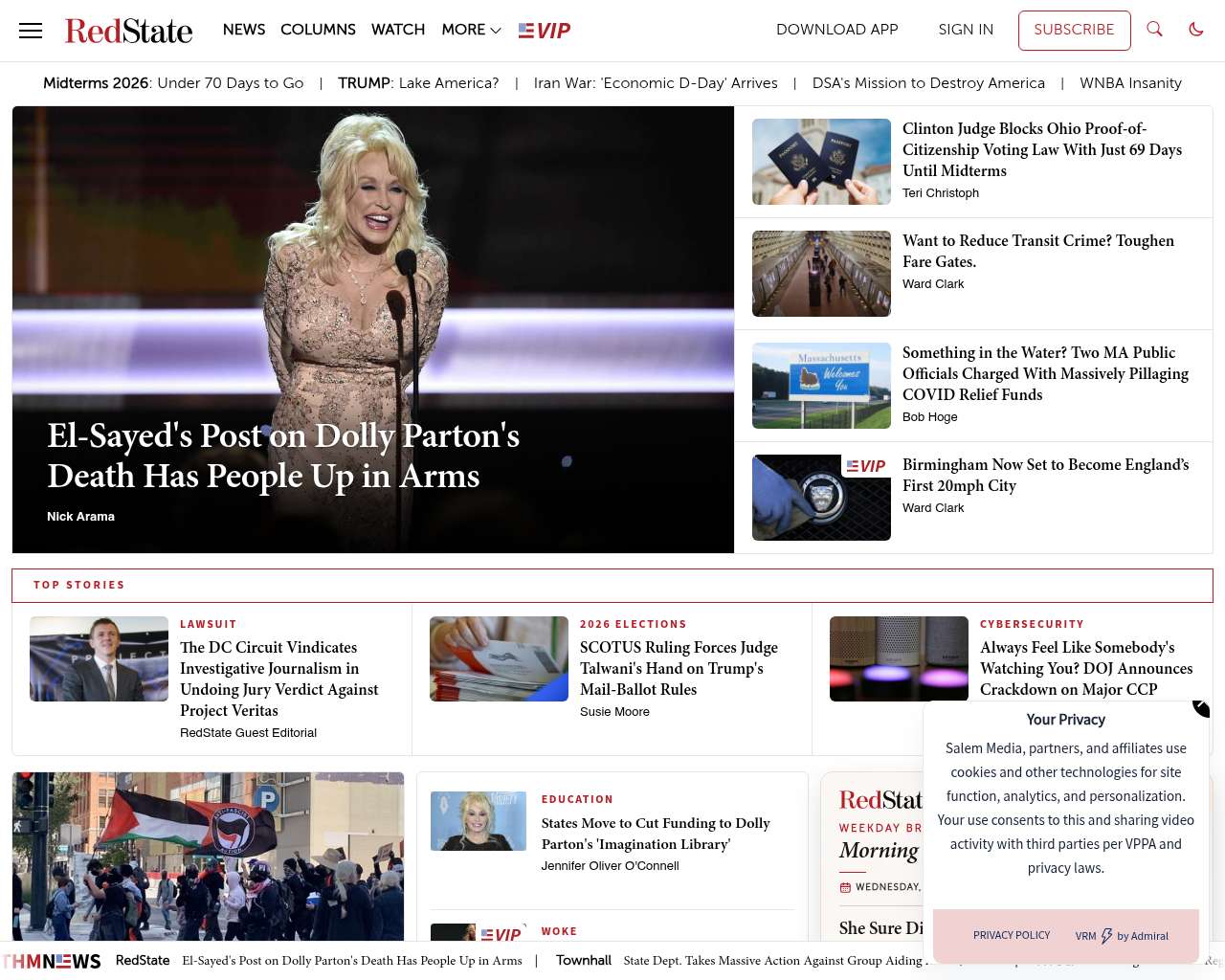
Task: Read Clinton Judge Blocks Ohio Proof-of-Citizenship article
Action: (x=1042, y=149)
